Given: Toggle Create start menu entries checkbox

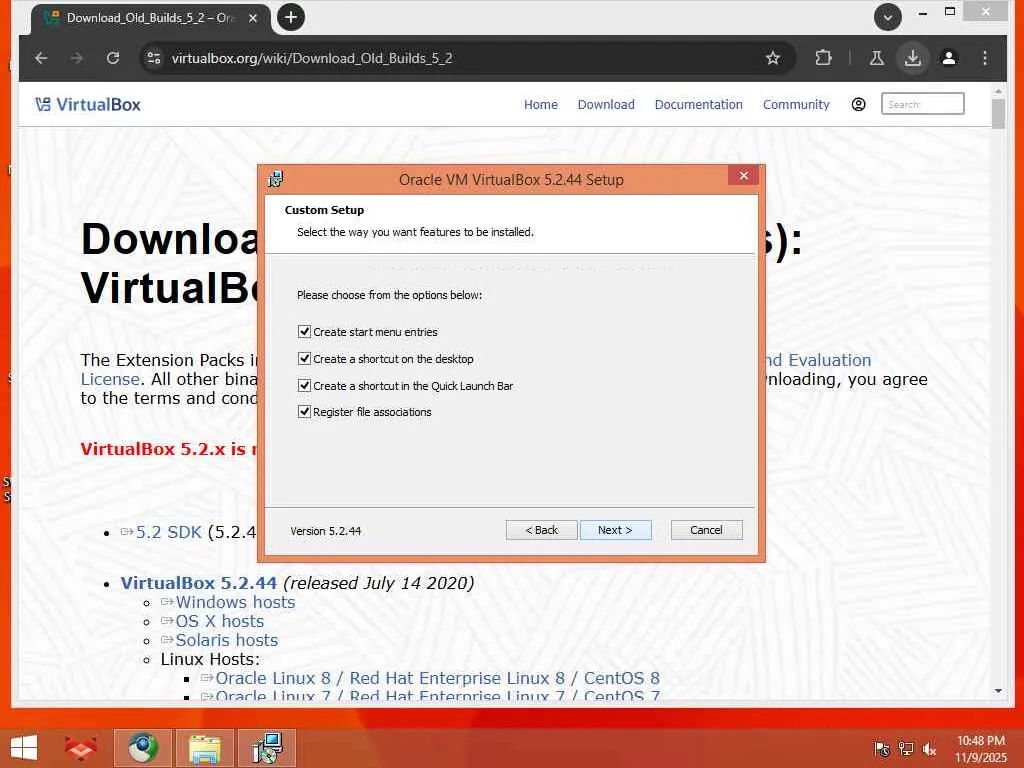Looking at the screenshot, I should [304, 332].
